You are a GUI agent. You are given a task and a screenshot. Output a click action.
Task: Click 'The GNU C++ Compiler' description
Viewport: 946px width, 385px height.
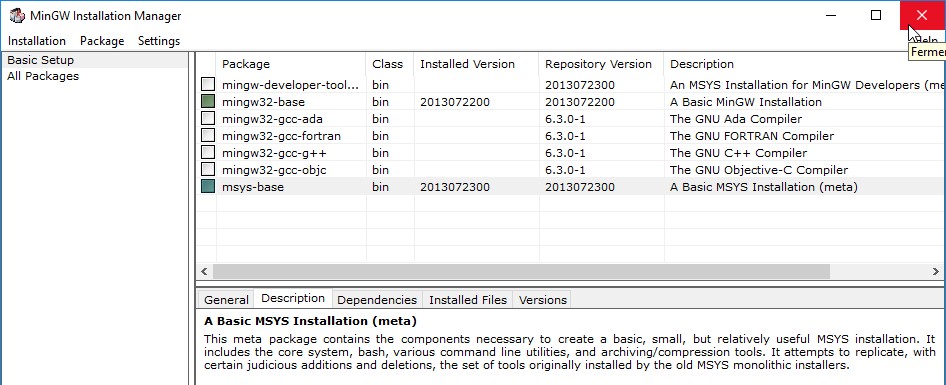coord(738,153)
